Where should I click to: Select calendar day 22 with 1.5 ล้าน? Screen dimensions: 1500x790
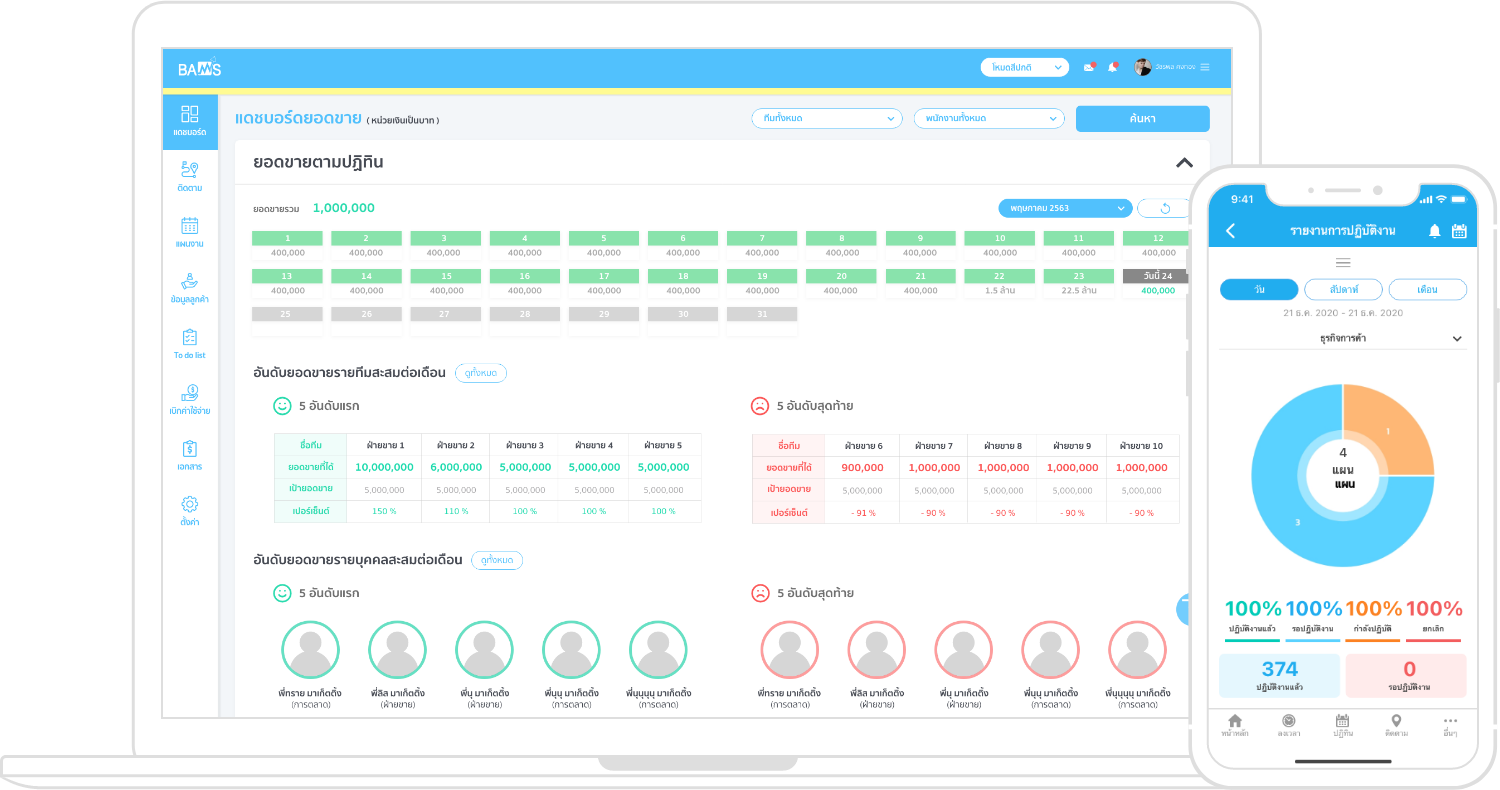coord(1000,283)
